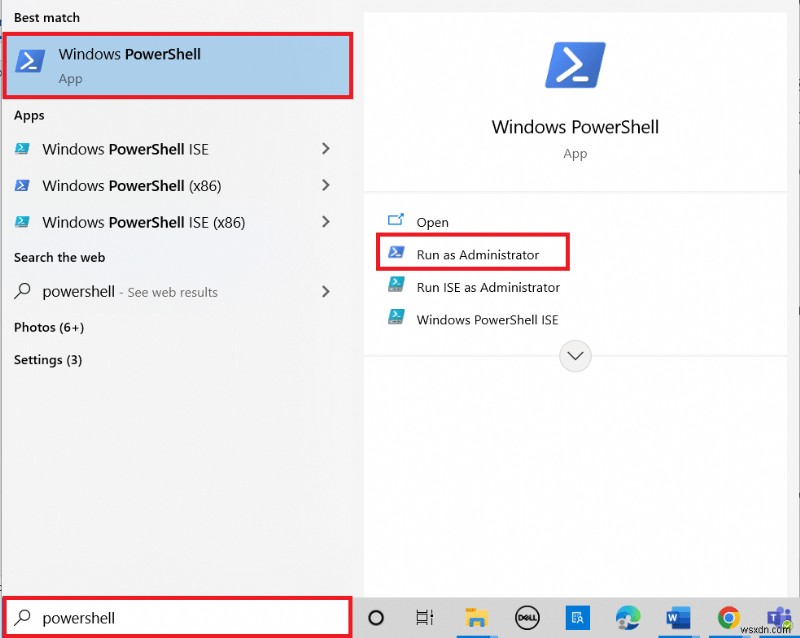Open Google Chrome from taskbar
Screen dimensions: 800x638
728,617
